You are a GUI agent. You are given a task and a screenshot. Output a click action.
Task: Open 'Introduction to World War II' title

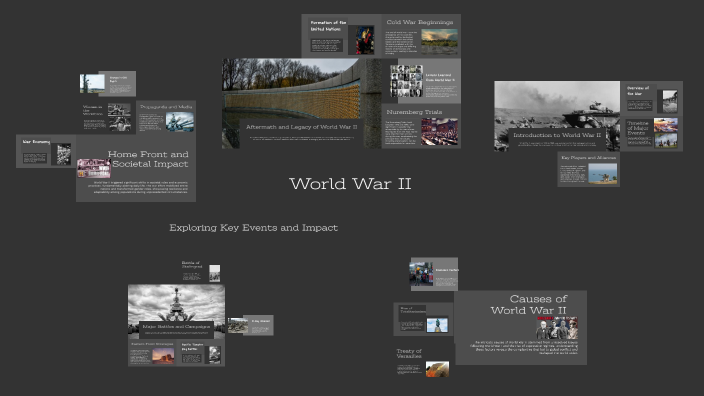[x=557, y=135]
